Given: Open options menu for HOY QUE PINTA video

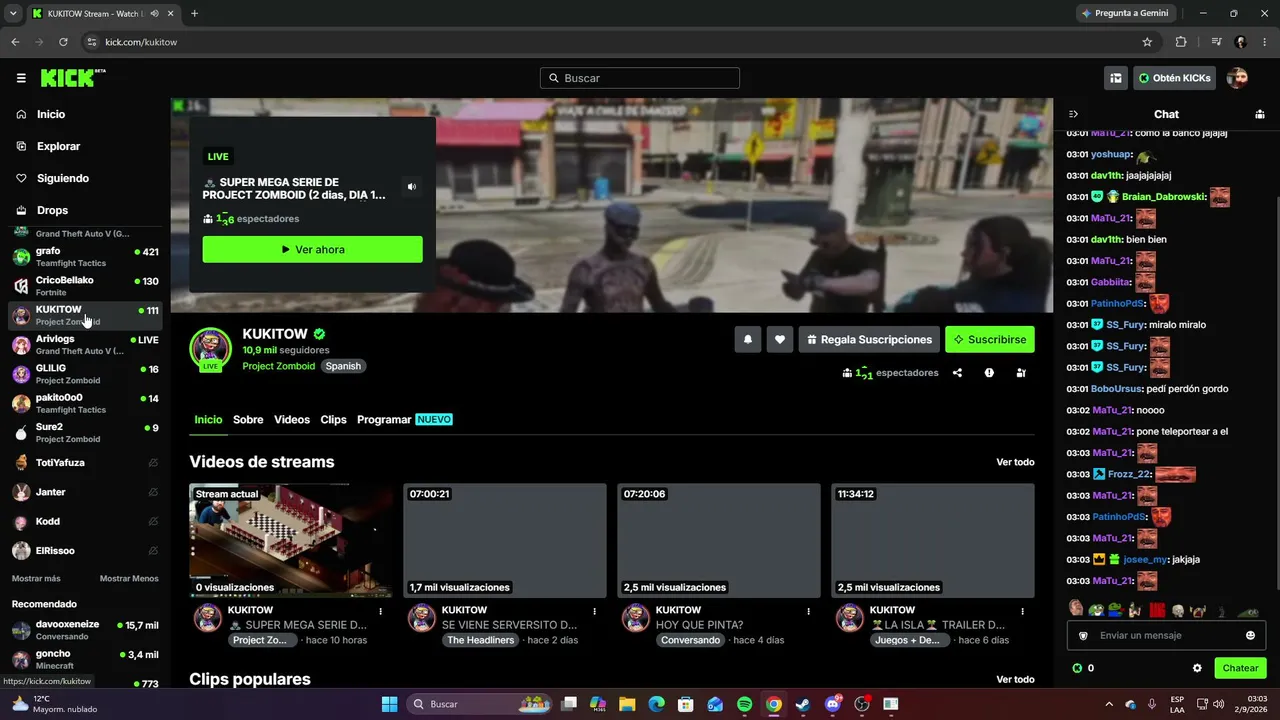Looking at the screenshot, I should [808, 611].
